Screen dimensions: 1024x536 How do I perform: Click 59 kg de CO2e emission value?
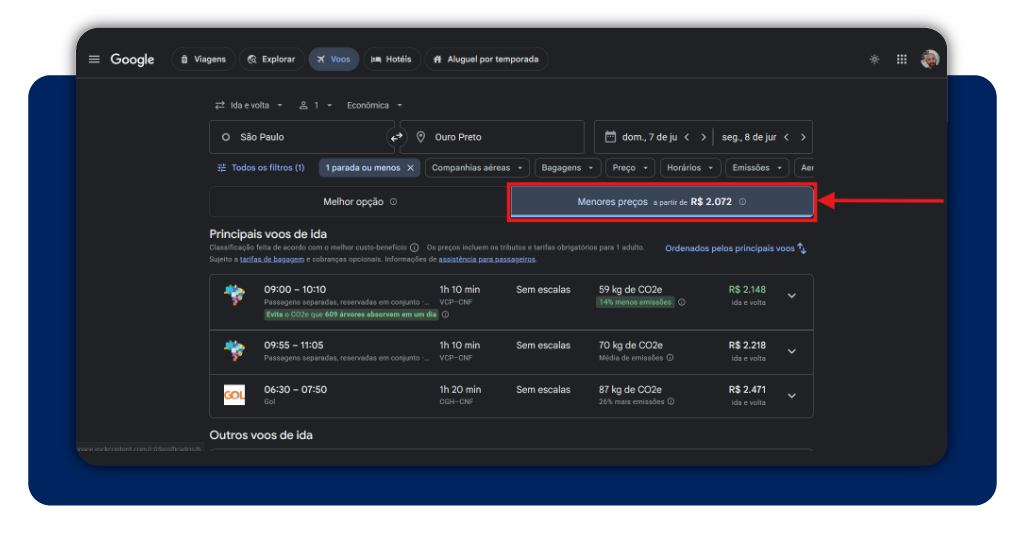(630, 289)
